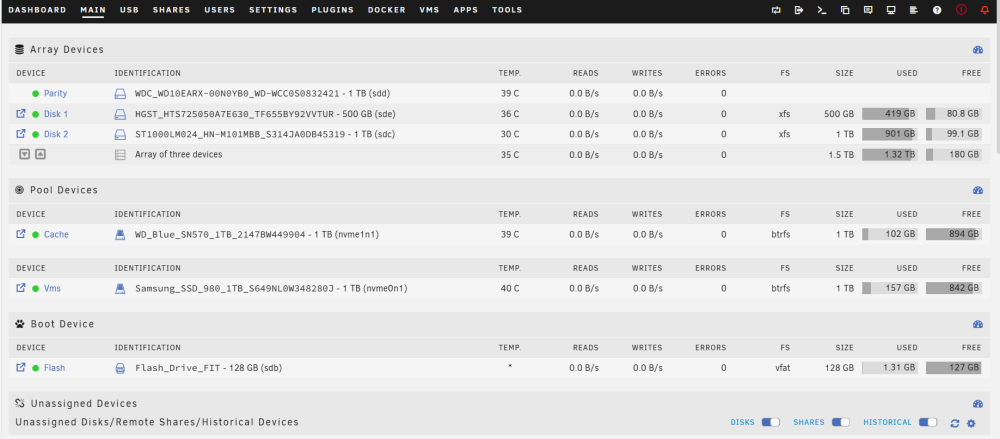Open the file manager overlapping-squares icon
Image resolution: width=1000 pixels, height=439 pixels.
coord(845,10)
